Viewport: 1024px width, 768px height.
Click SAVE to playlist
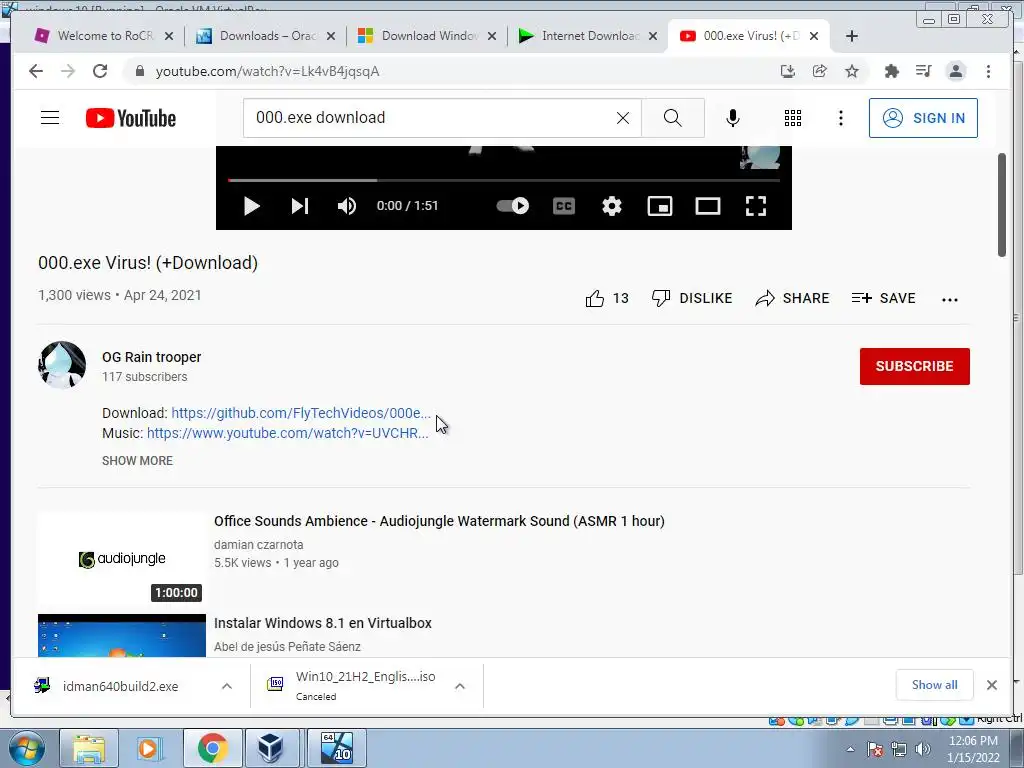[x=884, y=298]
